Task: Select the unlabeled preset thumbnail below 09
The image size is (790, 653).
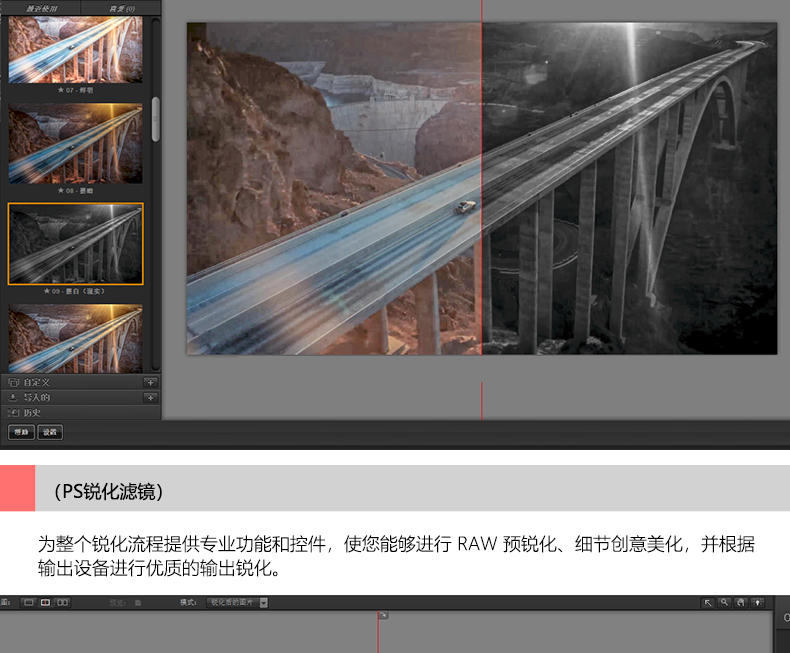Action: tap(76, 339)
